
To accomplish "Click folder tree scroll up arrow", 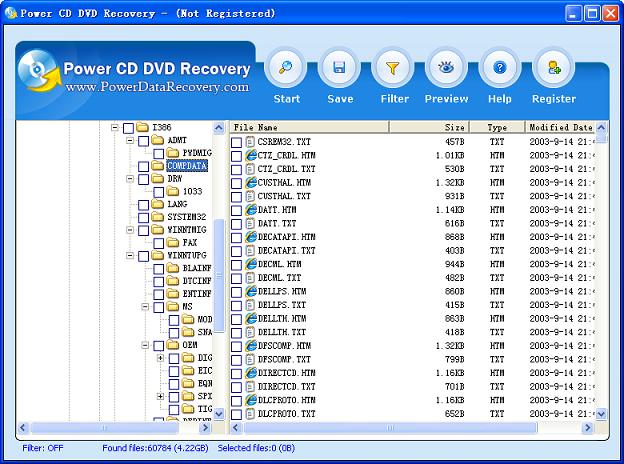I will [x=218, y=127].
